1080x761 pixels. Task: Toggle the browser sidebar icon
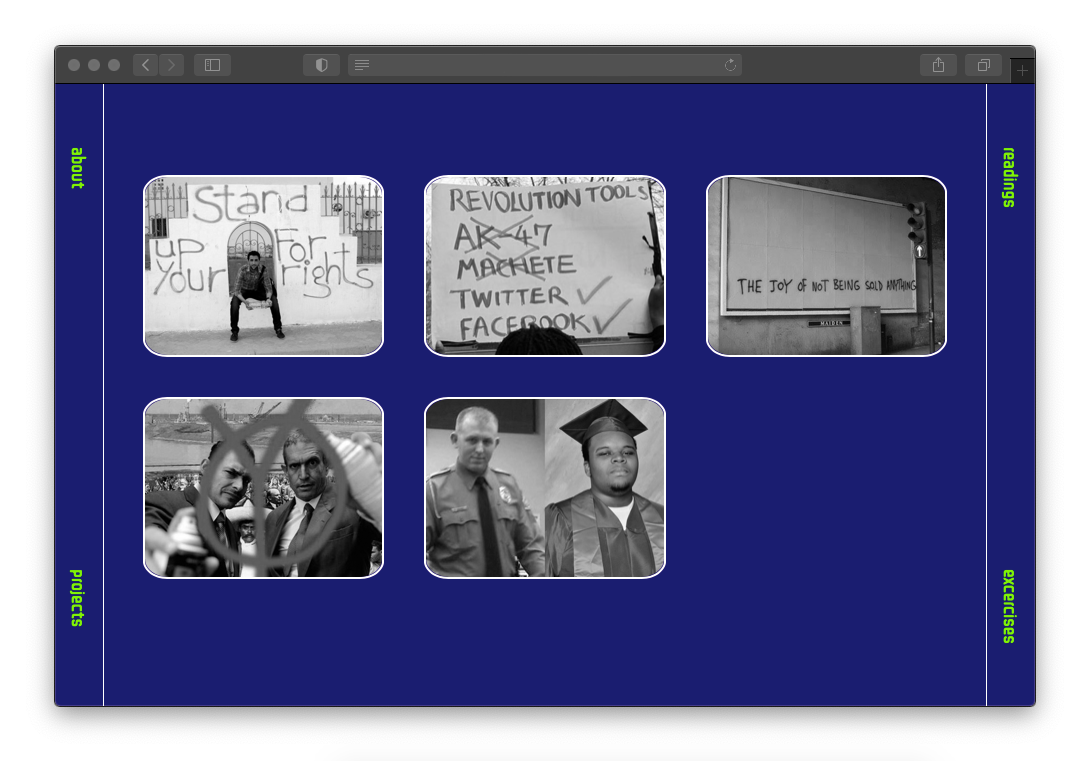[x=212, y=65]
